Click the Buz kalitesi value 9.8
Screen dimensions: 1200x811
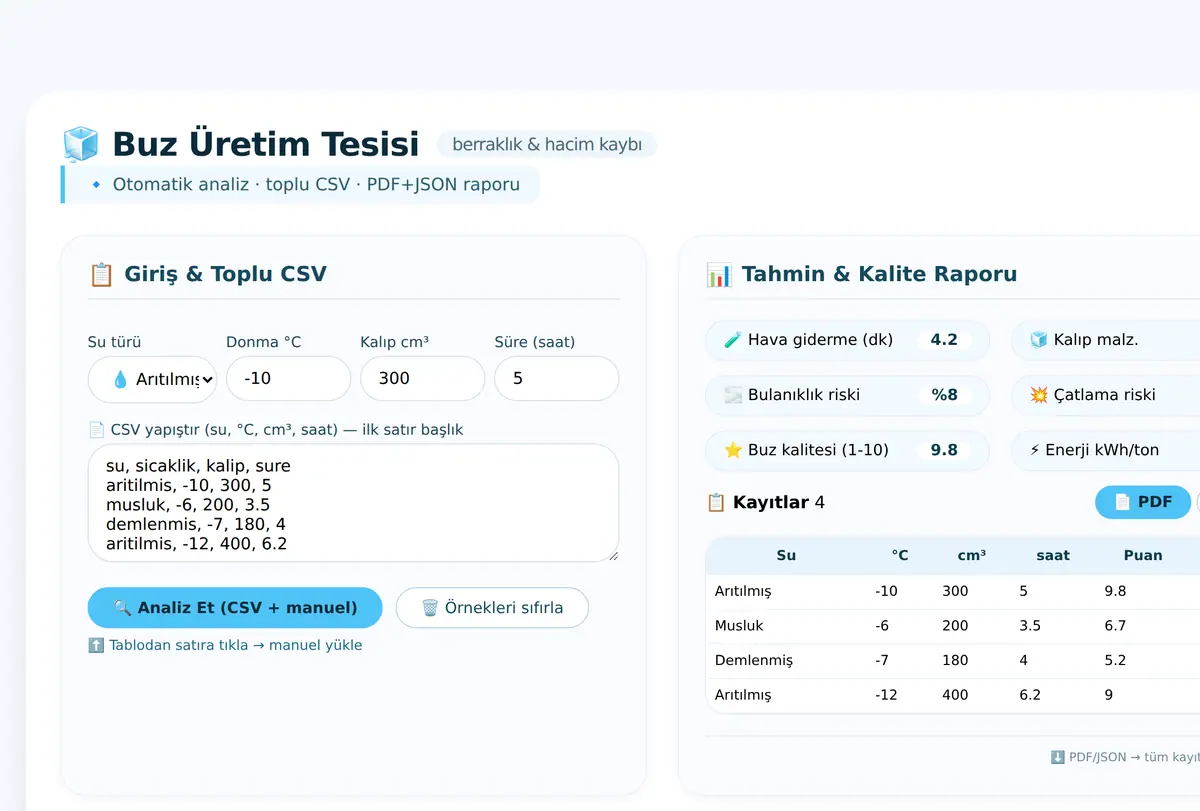(944, 450)
